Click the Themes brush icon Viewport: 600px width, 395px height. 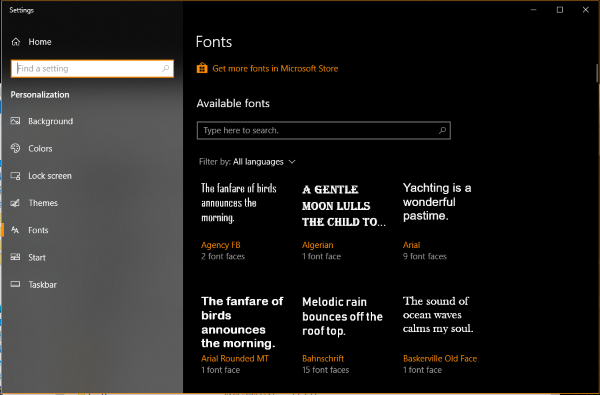(x=15, y=203)
